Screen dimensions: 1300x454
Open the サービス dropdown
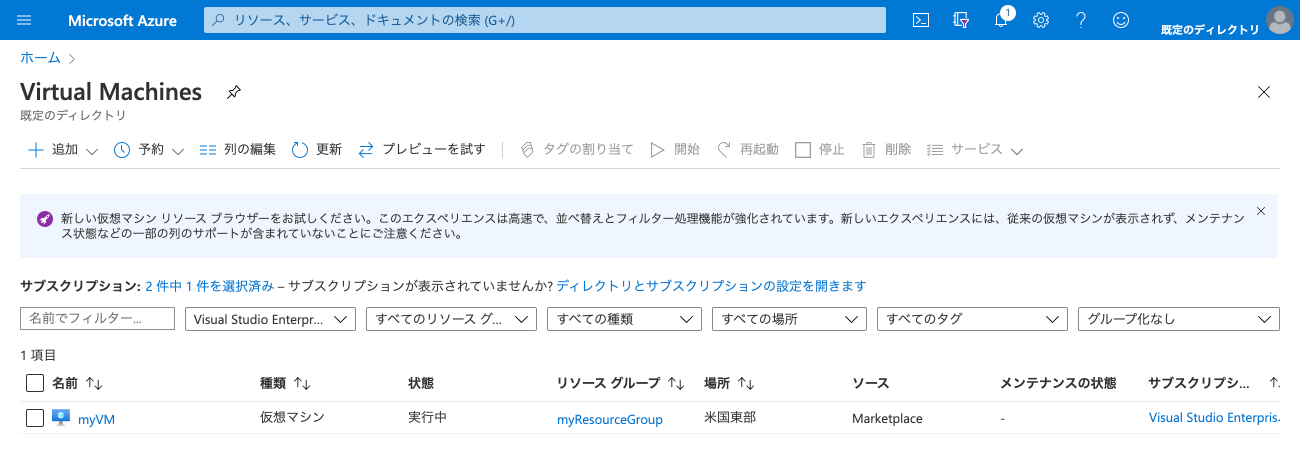point(975,150)
